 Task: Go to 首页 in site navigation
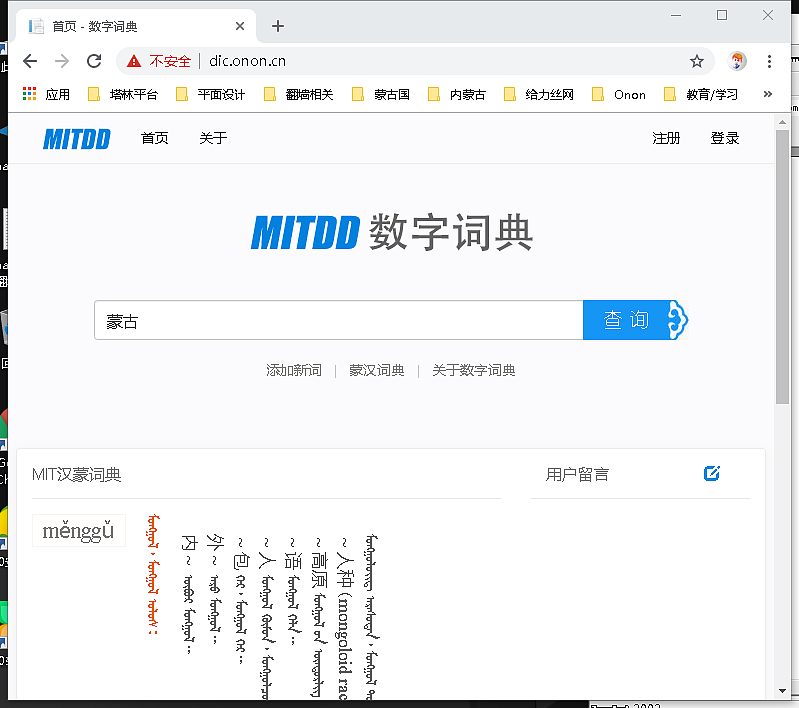(x=154, y=138)
